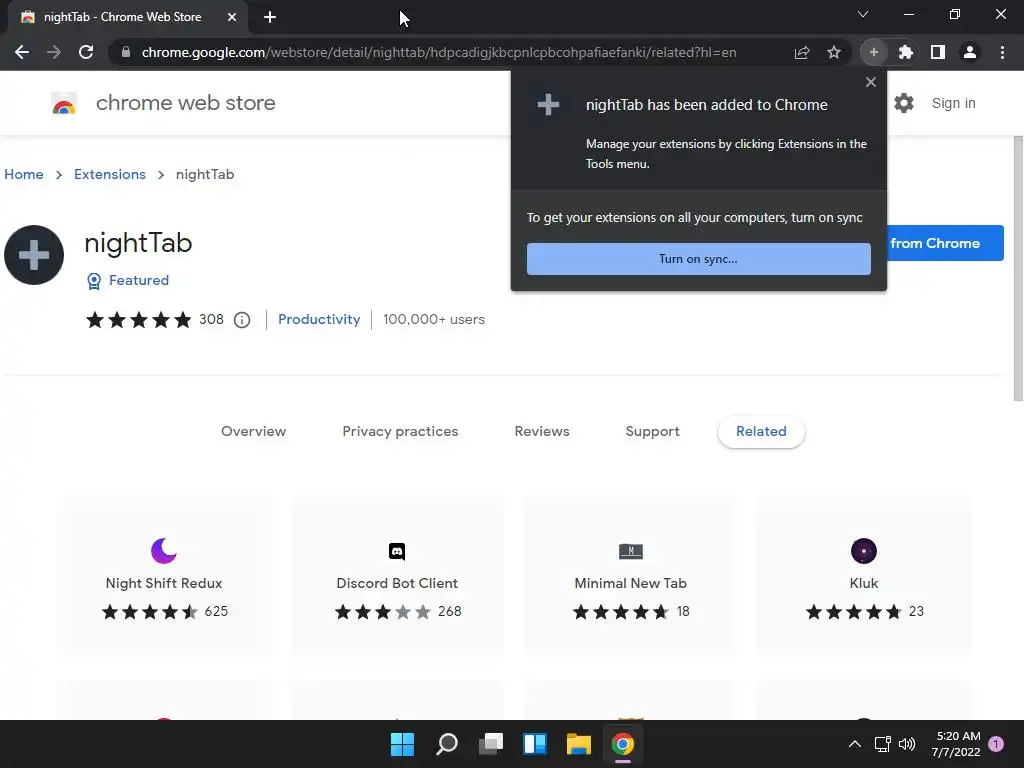View site information via padlock icon

tap(126, 52)
